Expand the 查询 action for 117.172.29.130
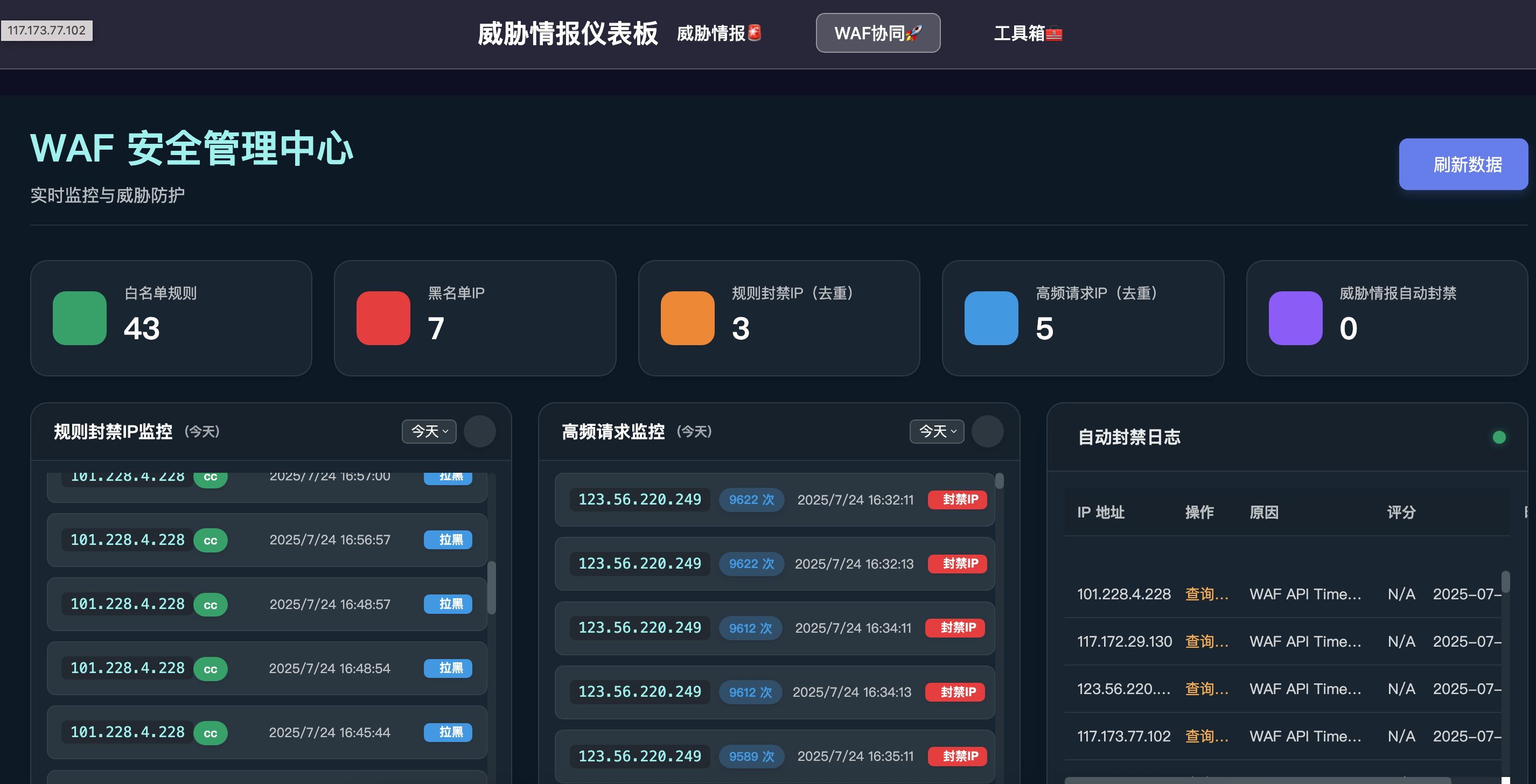The width and height of the screenshot is (1536, 784). point(1206,641)
